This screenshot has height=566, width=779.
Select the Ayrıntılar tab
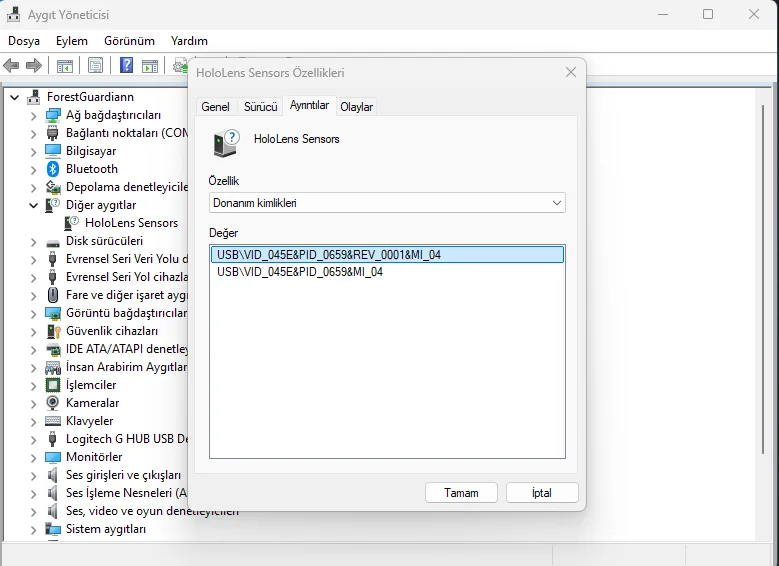(309, 105)
